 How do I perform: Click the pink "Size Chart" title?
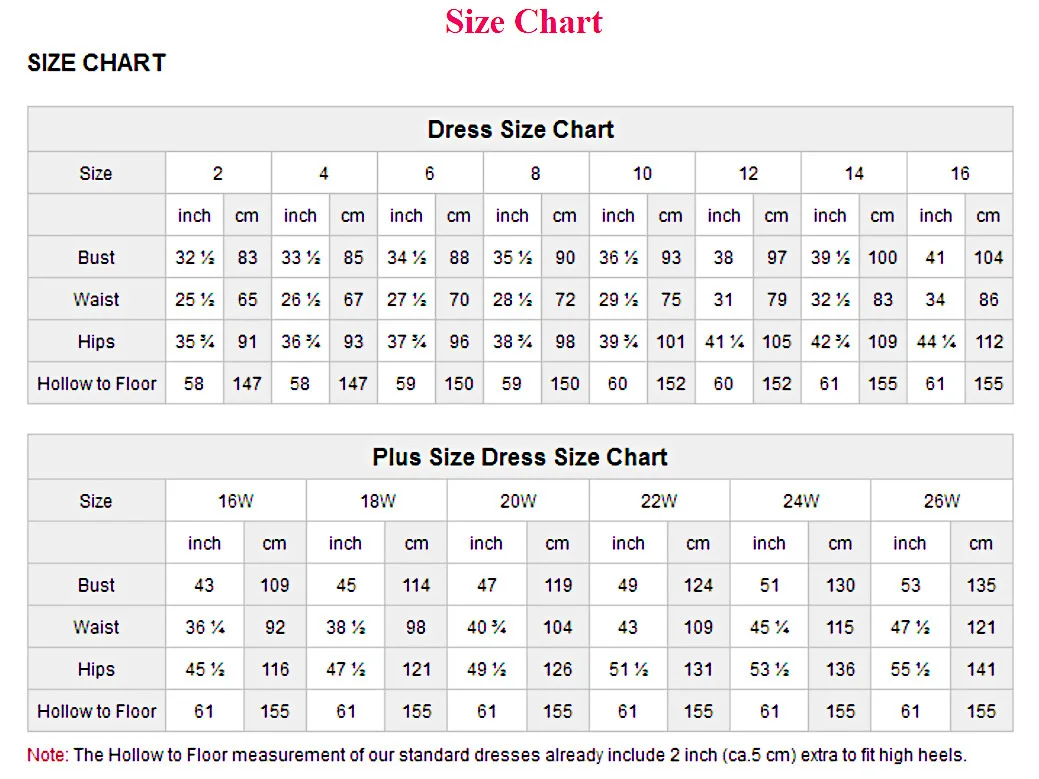coord(524,22)
